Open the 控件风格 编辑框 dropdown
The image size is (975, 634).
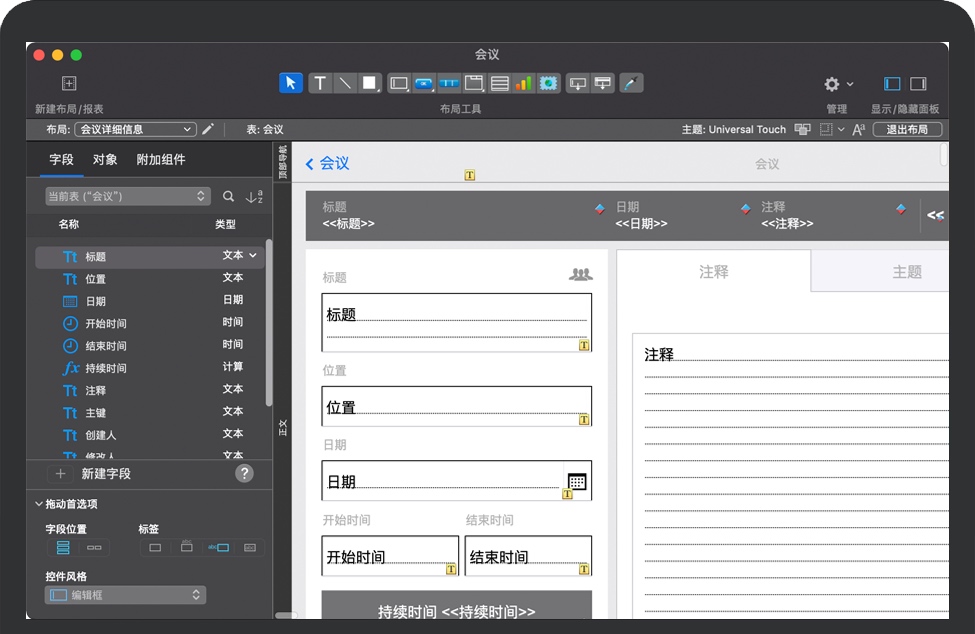pos(125,595)
